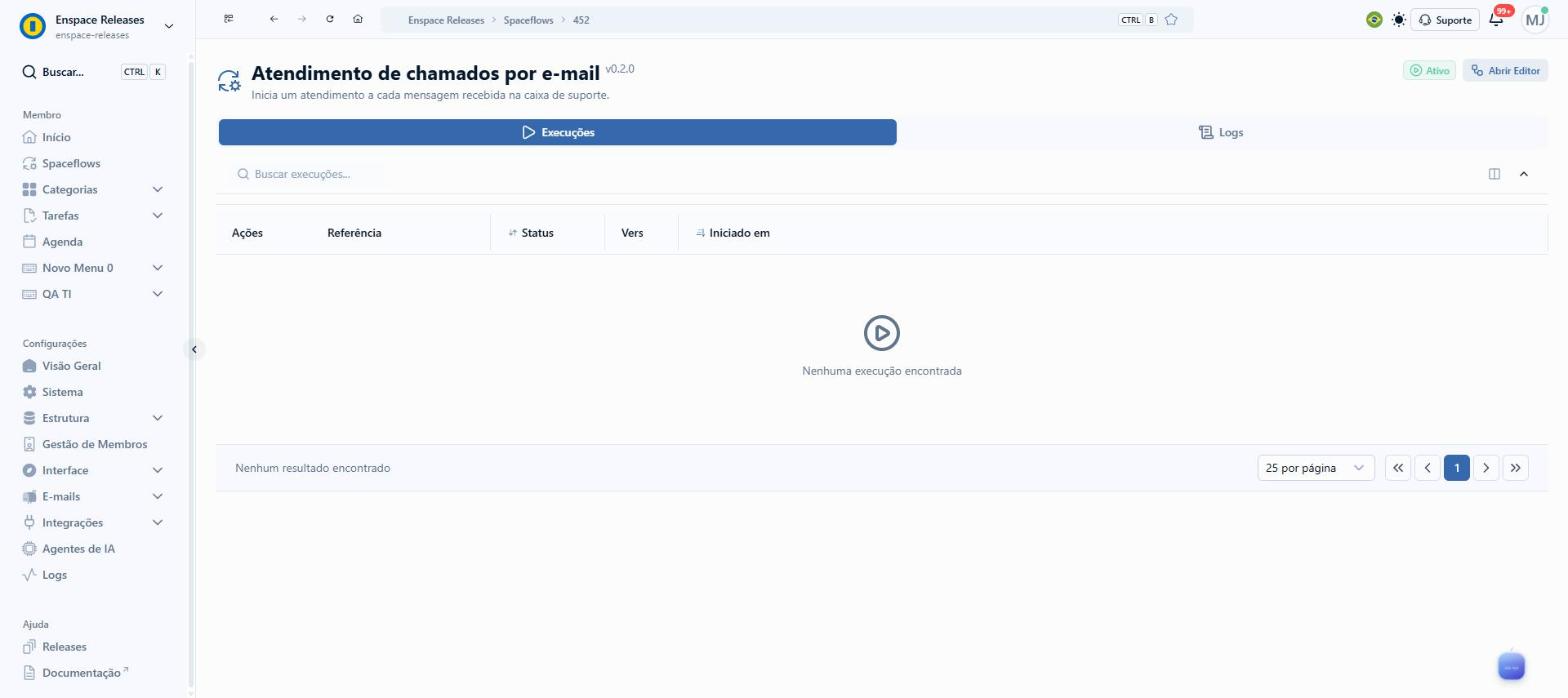This screenshot has width=1568, height=698.
Task: Open the column visibility icon
Action: click(x=1494, y=174)
